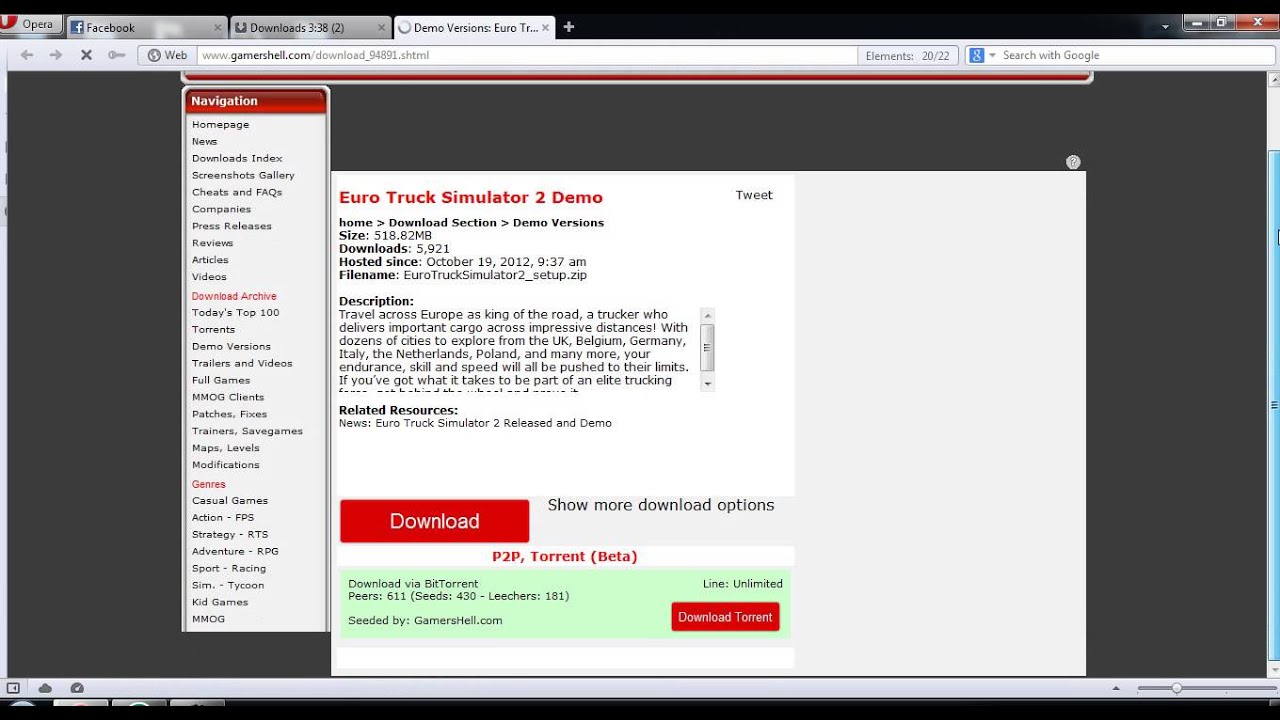
Task: Stop page loading with X icon
Action: point(86,55)
